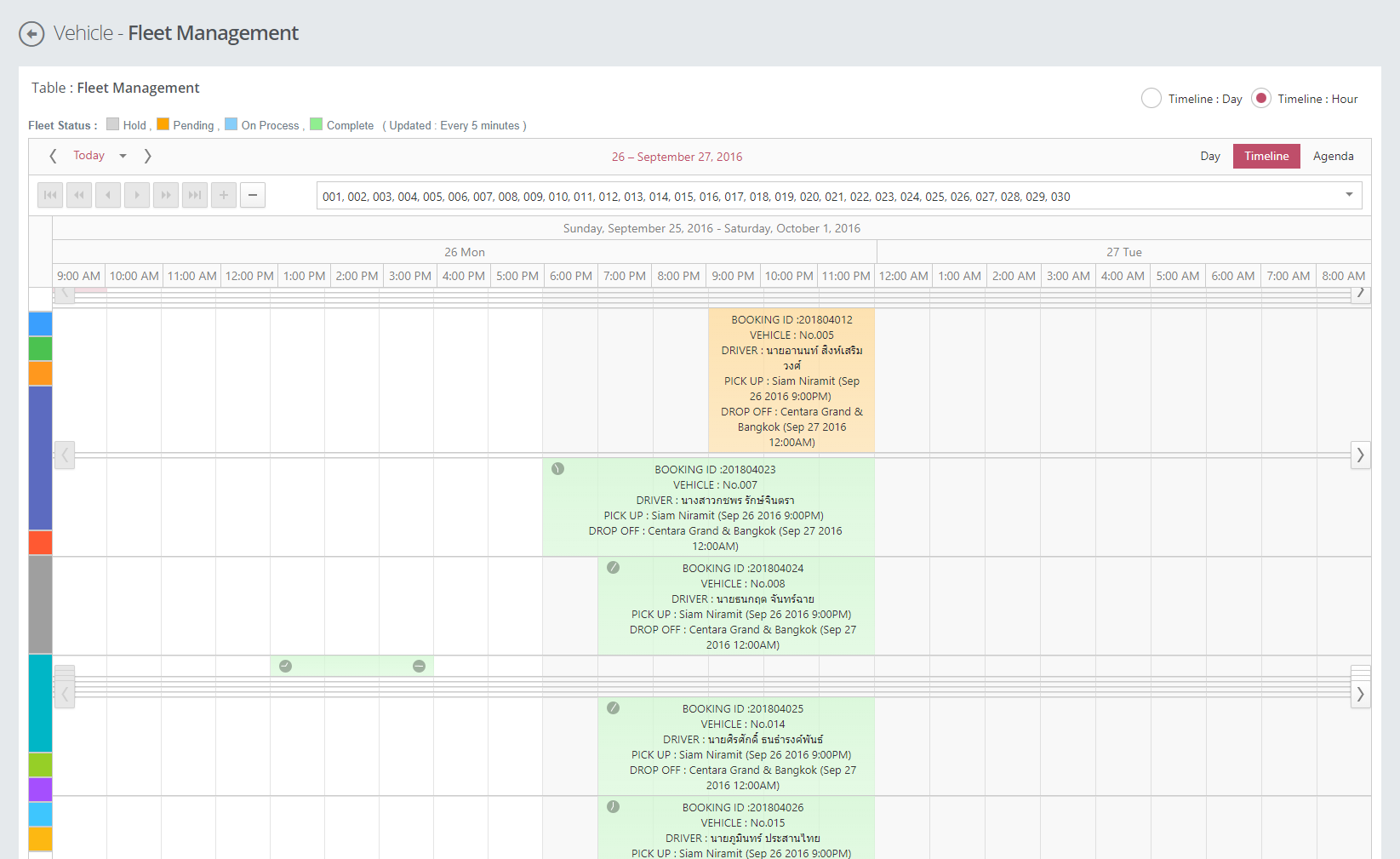This screenshot has height=859, width=1400.
Task: Click the fast-forward double-arrow navigator button
Action: 166,195
